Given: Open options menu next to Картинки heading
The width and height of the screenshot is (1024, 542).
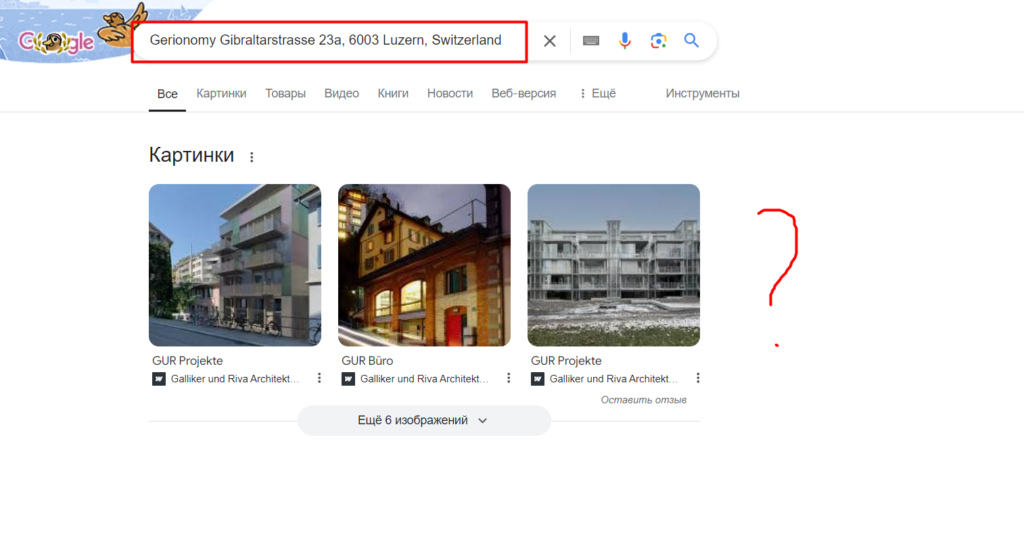Looking at the screenshot, I should tap(251, 157).
